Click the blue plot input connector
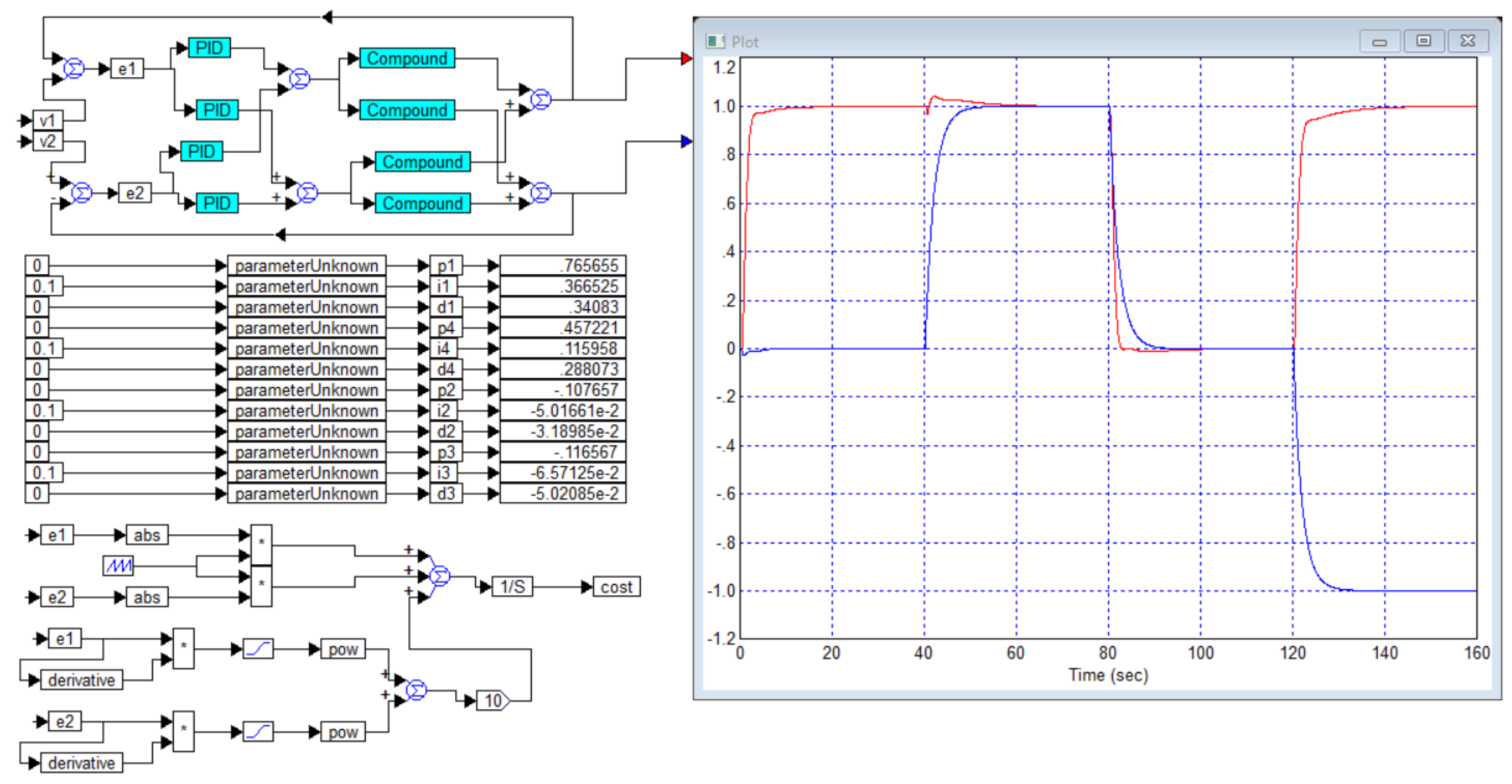Screen dimensions: 1512x784 coord(686,141)
